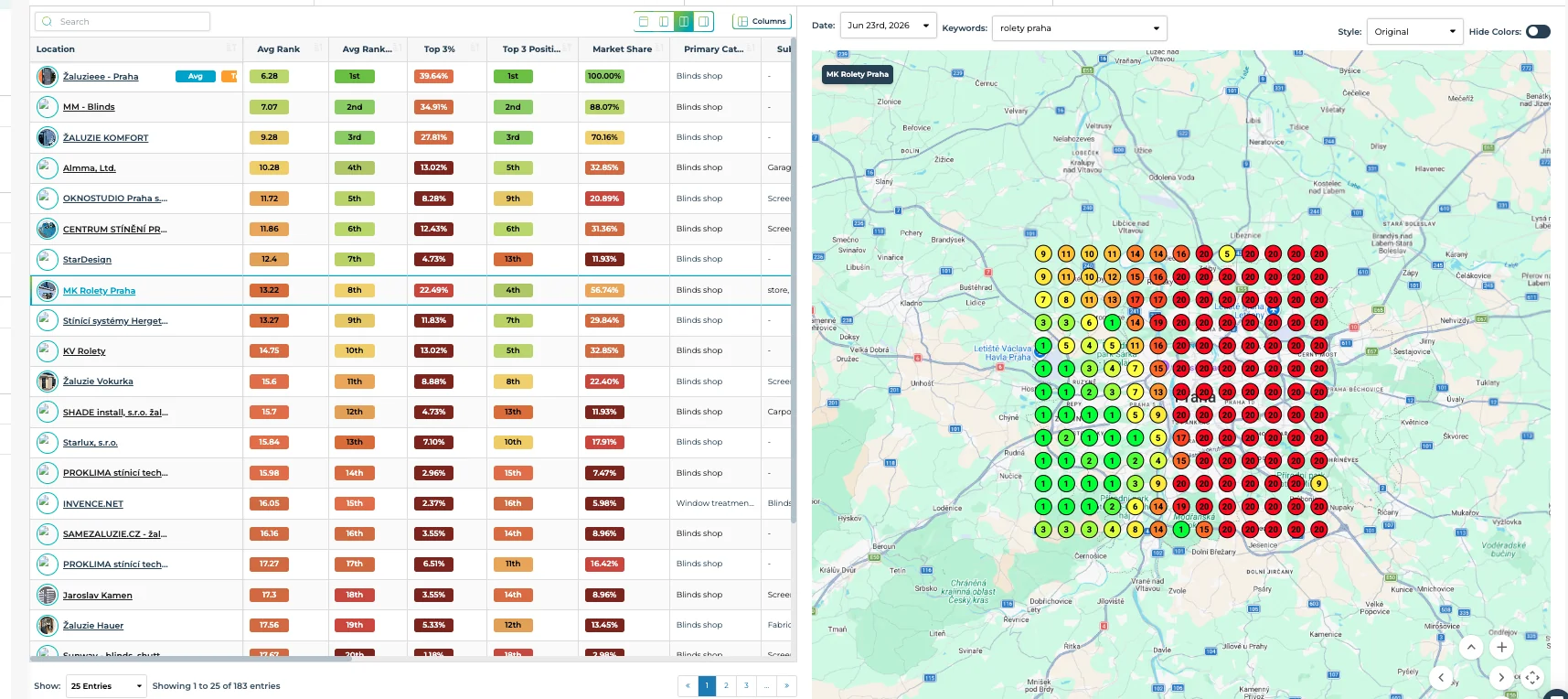Toggle the Hide Colors switch
Screen dimensions: 1568x699
[x=1538, y=31]
